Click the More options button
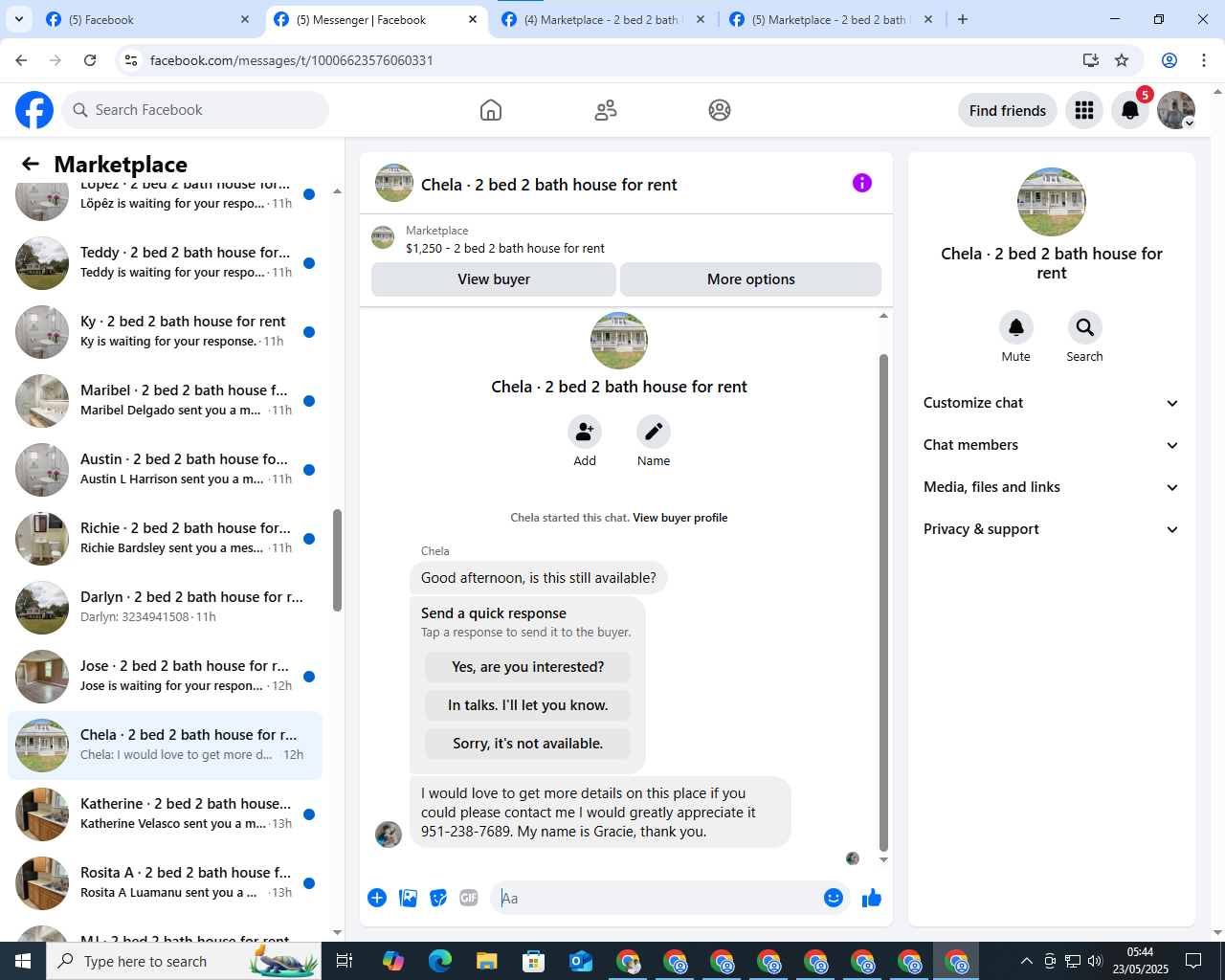Screen dimensions: 1225x980 point(751,279)
